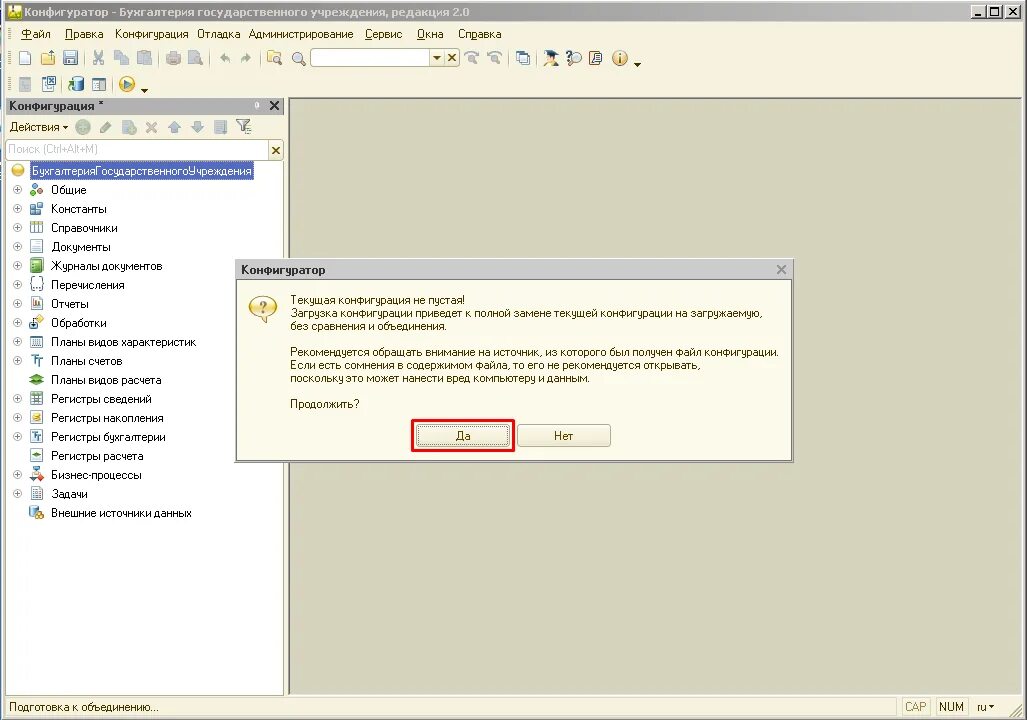Click the Cut scissors icon
The image size is (1027, 720).
(98, 58)
